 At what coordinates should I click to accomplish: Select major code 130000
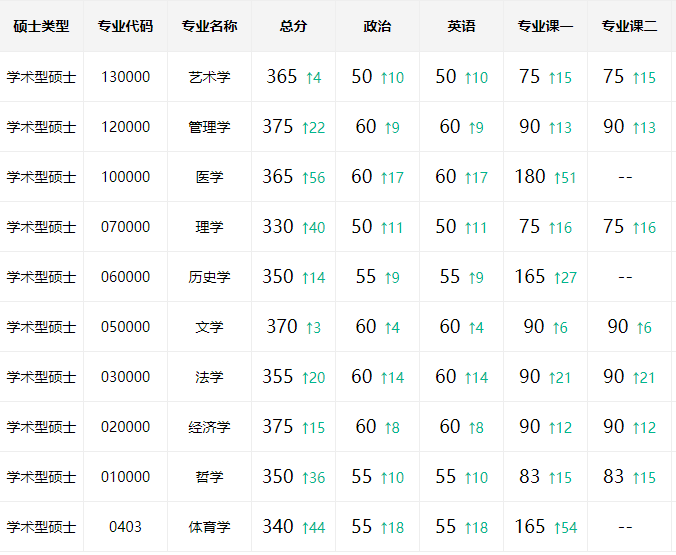coord(125,77)
